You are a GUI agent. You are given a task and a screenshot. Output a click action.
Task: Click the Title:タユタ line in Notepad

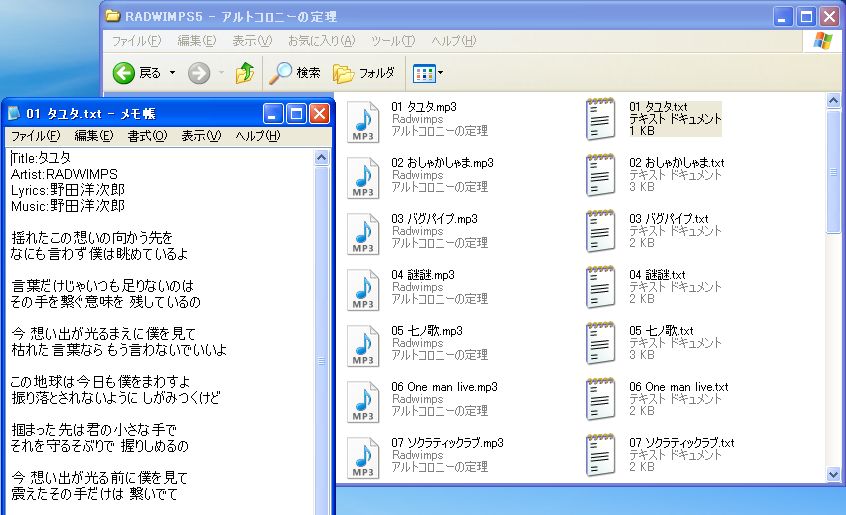[41, 158]
